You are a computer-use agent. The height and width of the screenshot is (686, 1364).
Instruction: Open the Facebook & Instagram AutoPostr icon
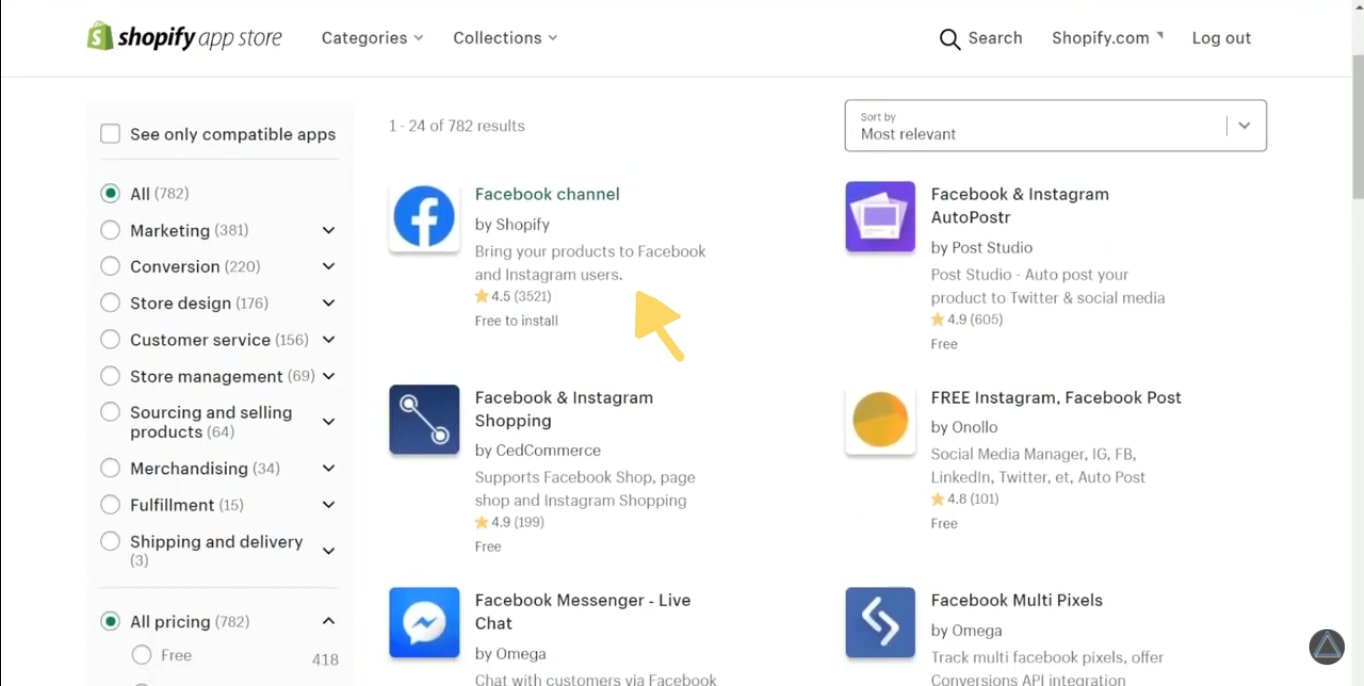point(880,216)
